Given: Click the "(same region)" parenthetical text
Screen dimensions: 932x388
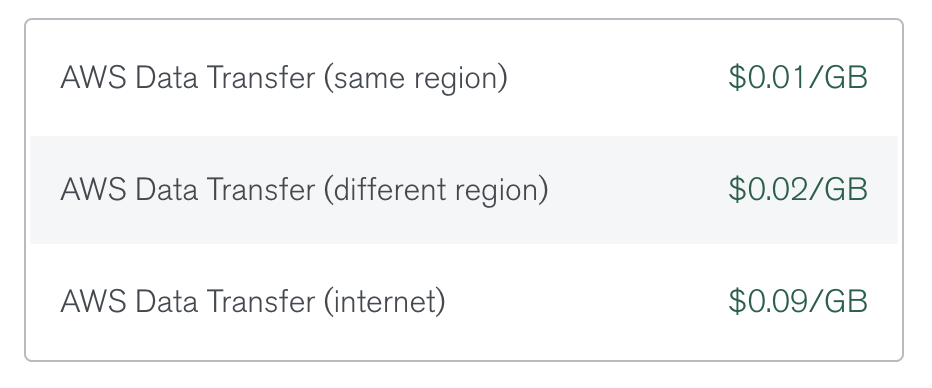Looking at the screenshot, I should (416, 78).
